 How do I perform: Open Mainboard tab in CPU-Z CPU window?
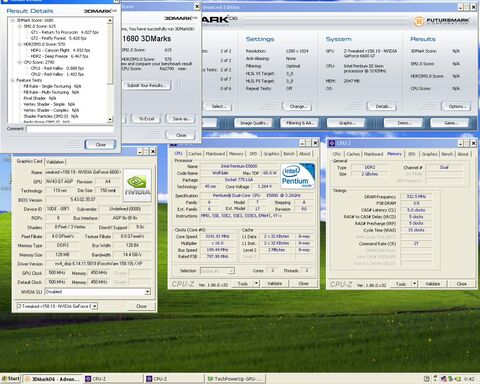pyautogui.click(x=215, y=154)
